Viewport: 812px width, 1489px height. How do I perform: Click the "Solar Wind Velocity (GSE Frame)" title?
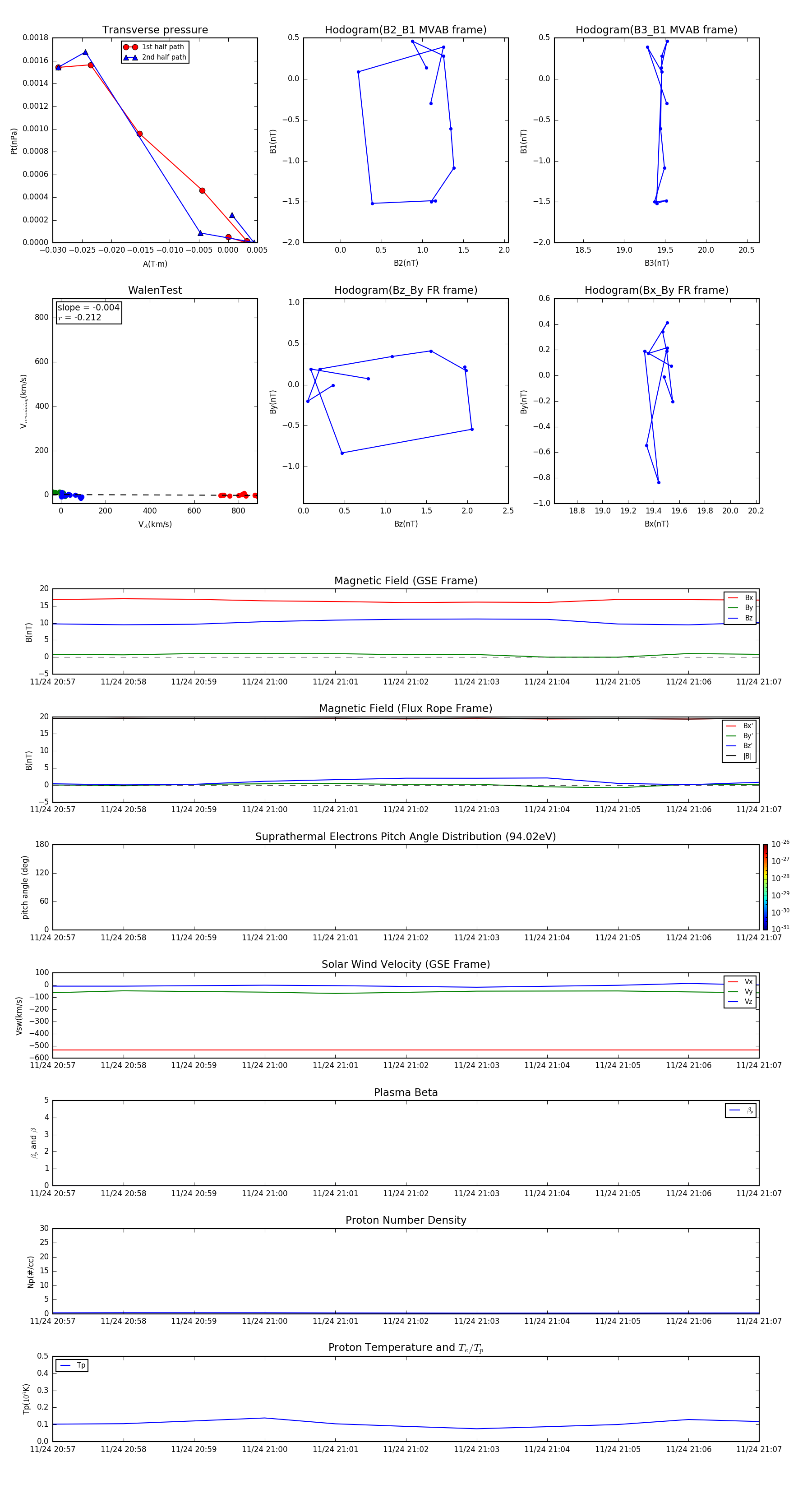(406, 964)
